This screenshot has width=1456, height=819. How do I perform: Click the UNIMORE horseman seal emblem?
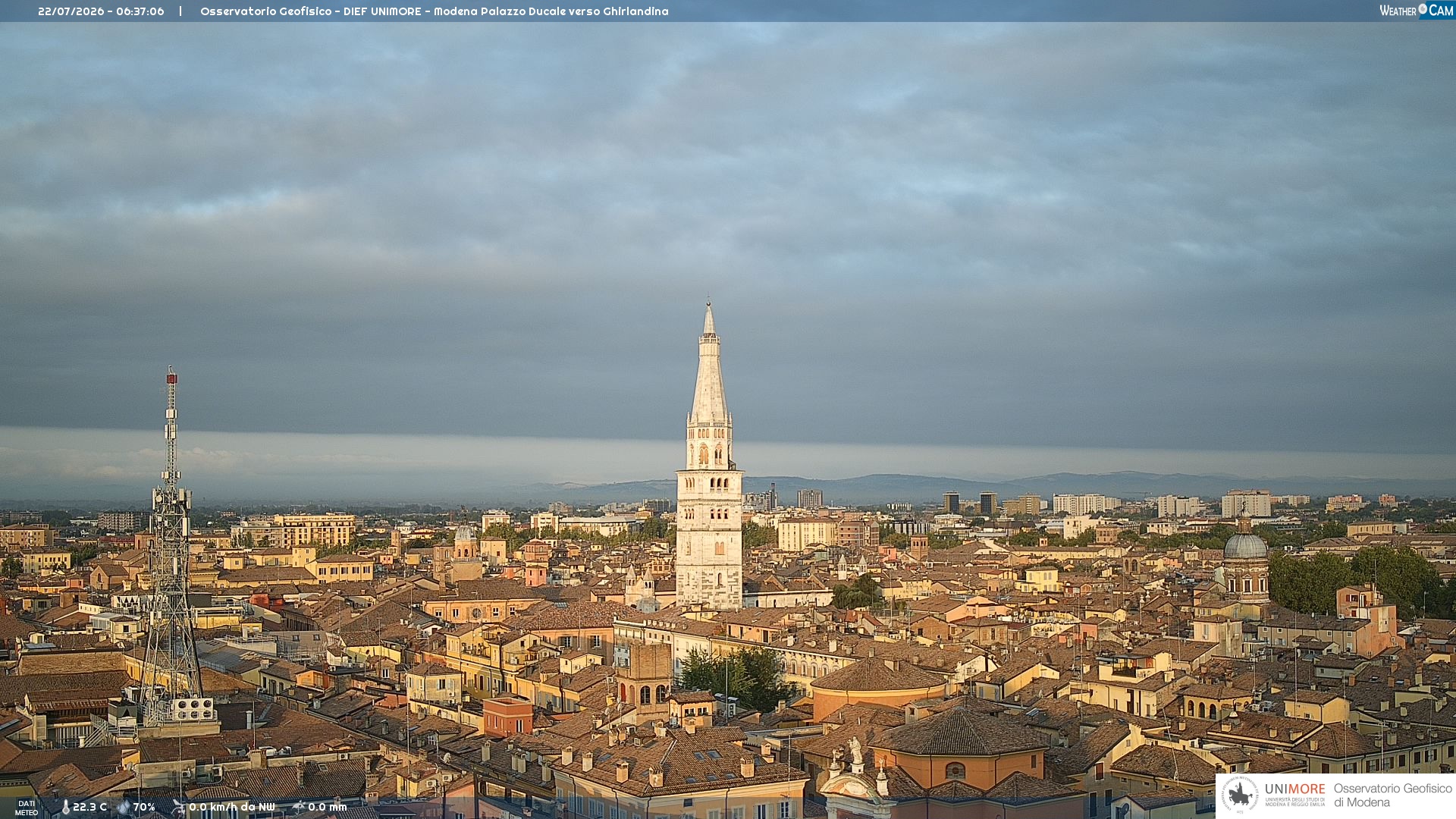pyautogui.click(x=1240, y=795)
